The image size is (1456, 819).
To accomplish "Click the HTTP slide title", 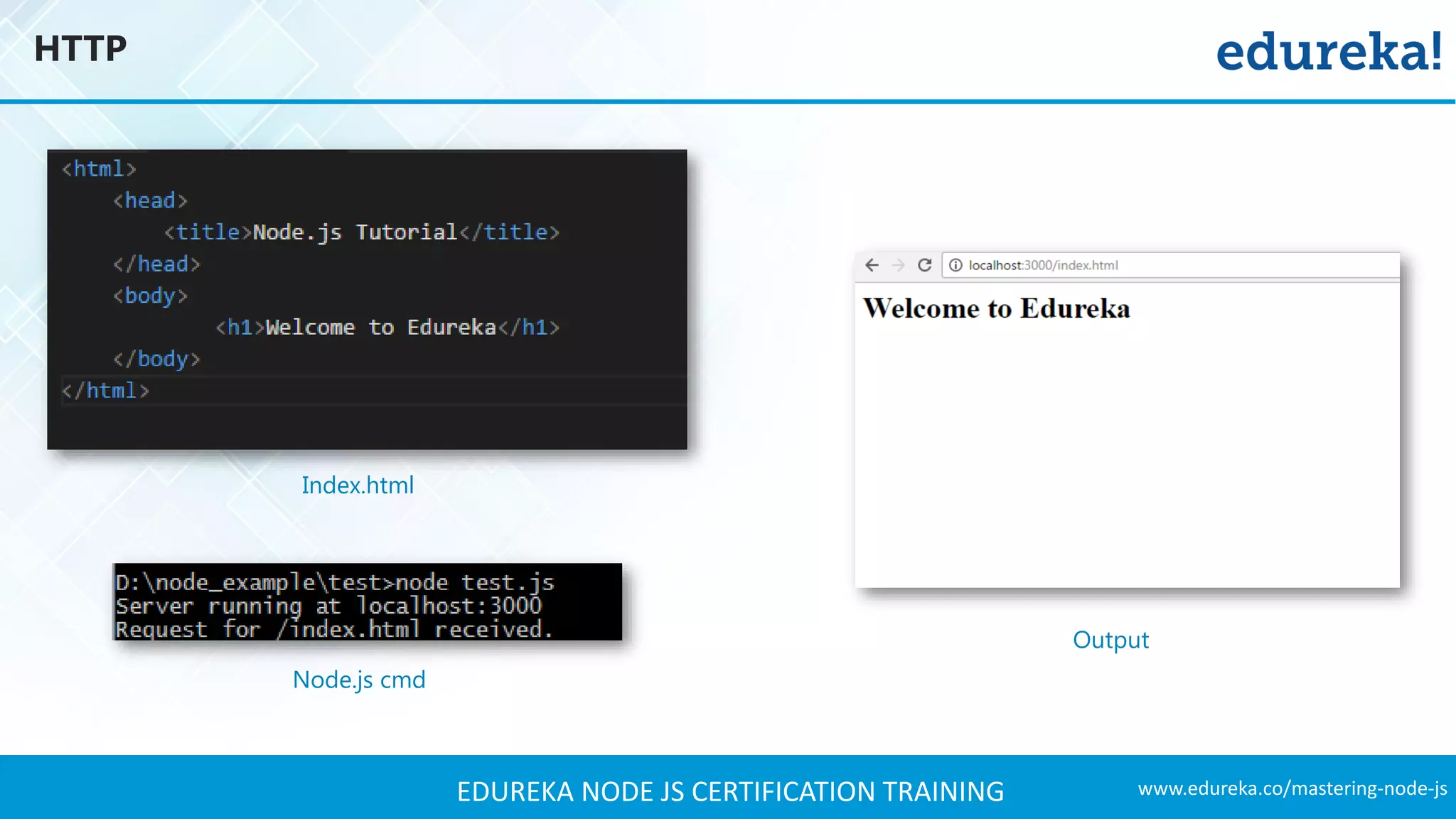I will pyautogui.click(x=80, y=49).
